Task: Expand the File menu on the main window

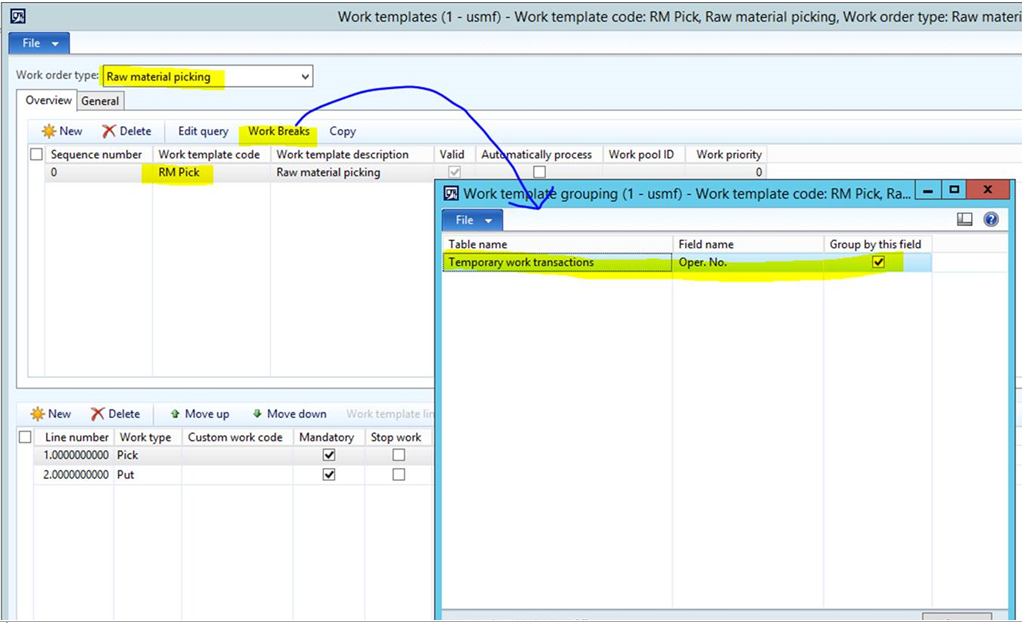Action: pos(37,43)
